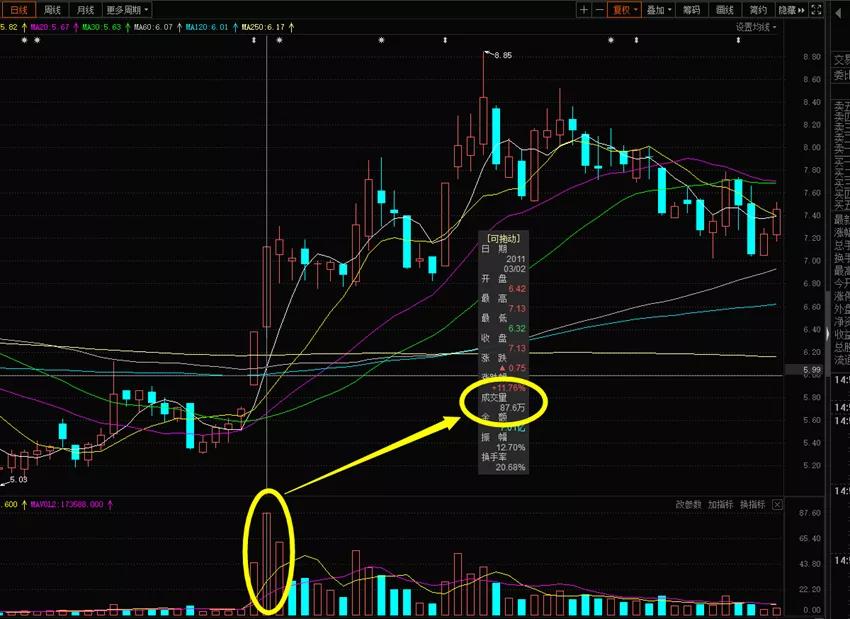Click the arrow next to MA60

(x=179, y=27)
